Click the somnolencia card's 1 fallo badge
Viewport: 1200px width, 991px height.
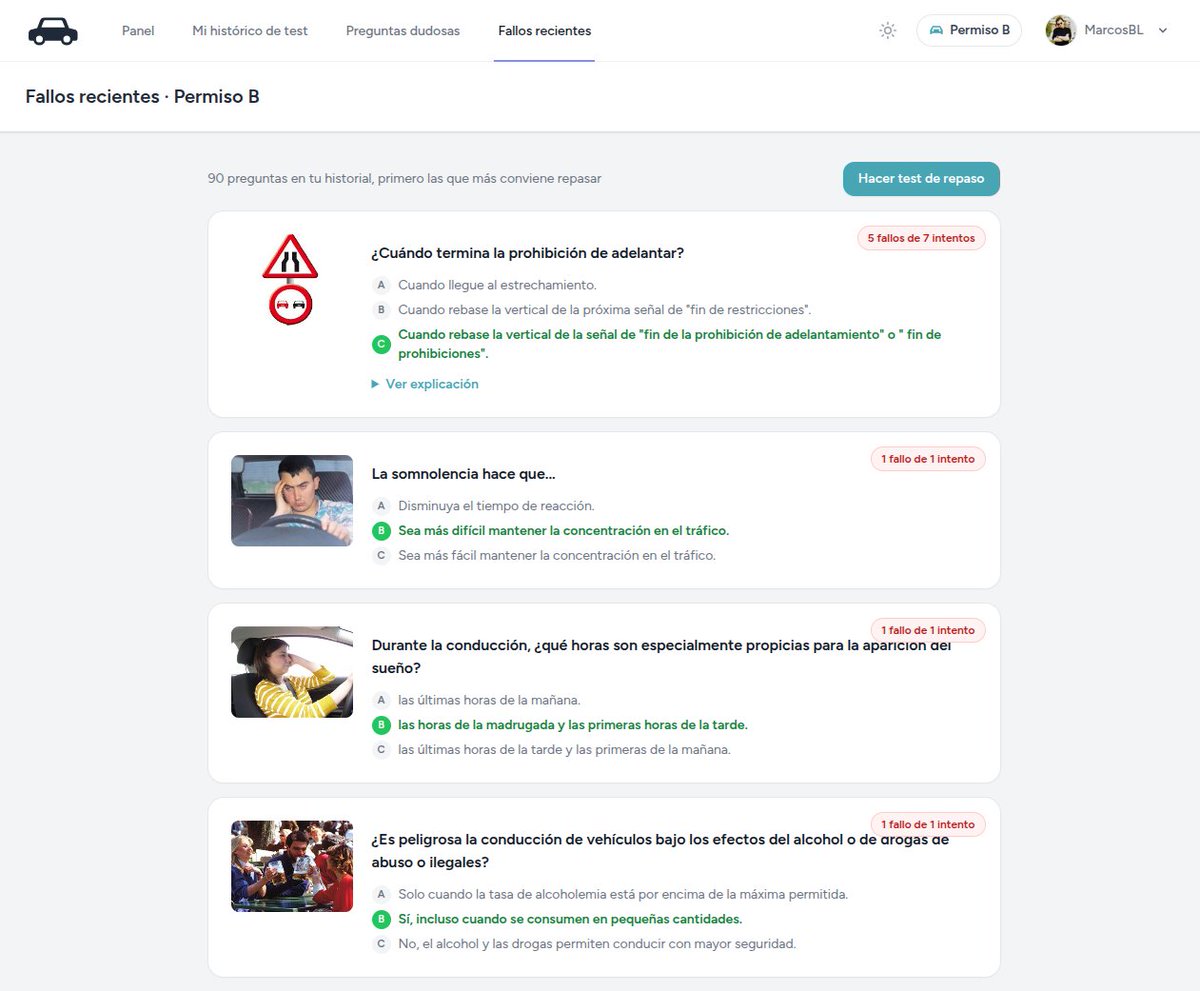pos(928,459)
